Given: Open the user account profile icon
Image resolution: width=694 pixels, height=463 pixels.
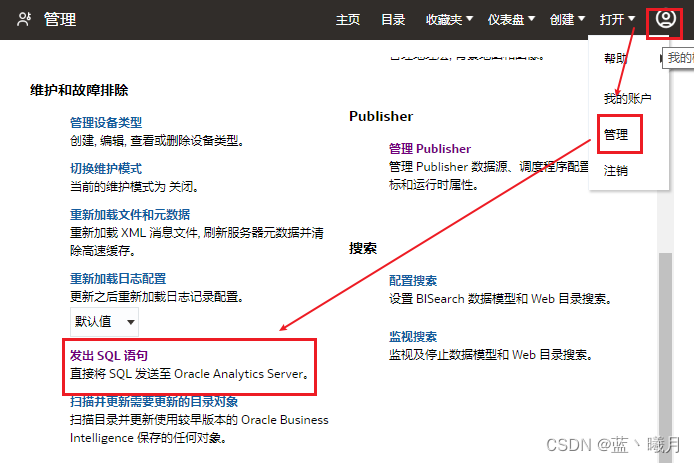Looking at the screenshot, I should (665, 19).
